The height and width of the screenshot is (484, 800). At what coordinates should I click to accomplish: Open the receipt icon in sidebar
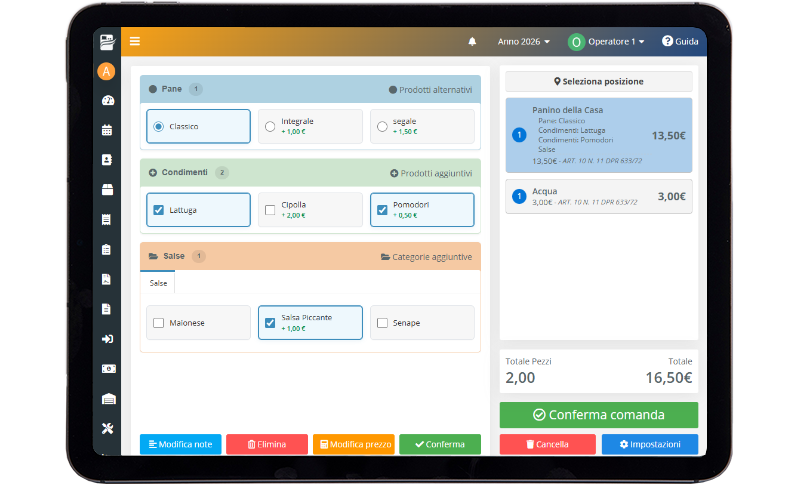coord(106,219)
